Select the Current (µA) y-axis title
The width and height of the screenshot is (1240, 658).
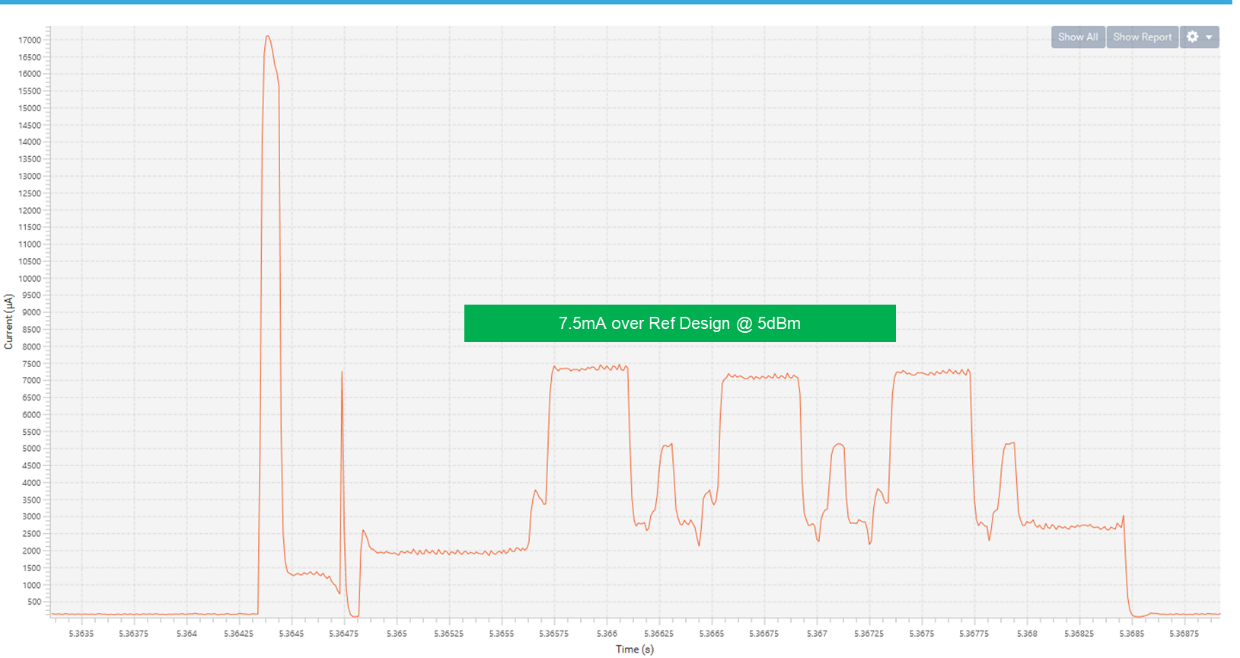pos(9,321)
